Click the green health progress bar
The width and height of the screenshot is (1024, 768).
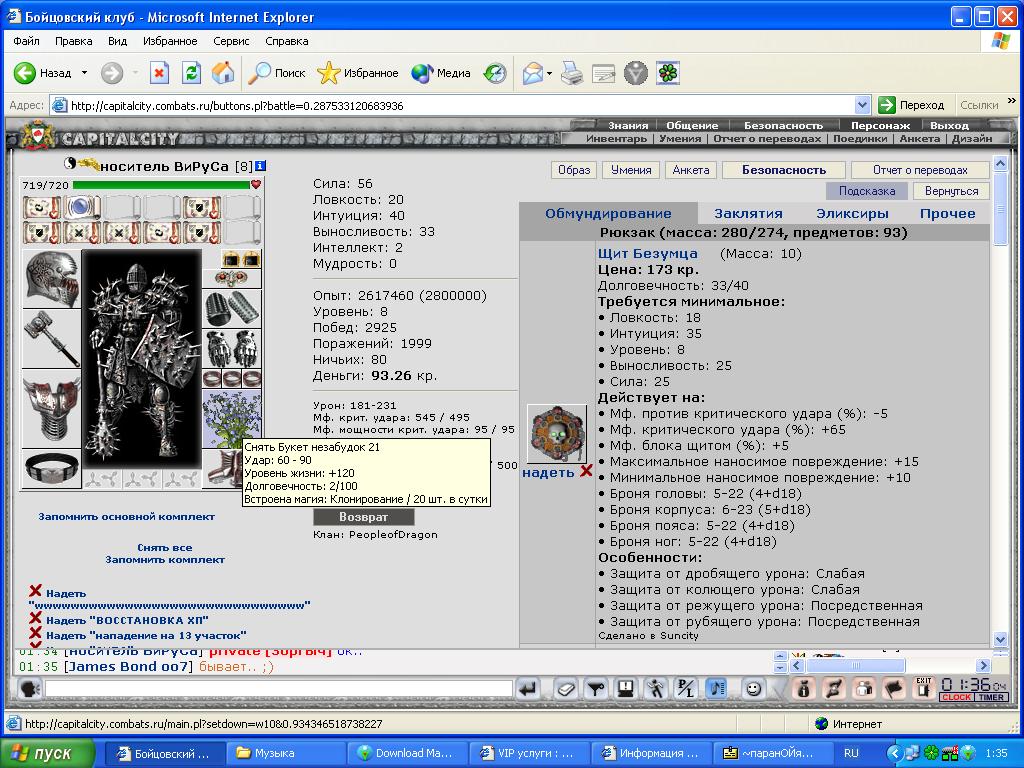click(x=161, y=185)
